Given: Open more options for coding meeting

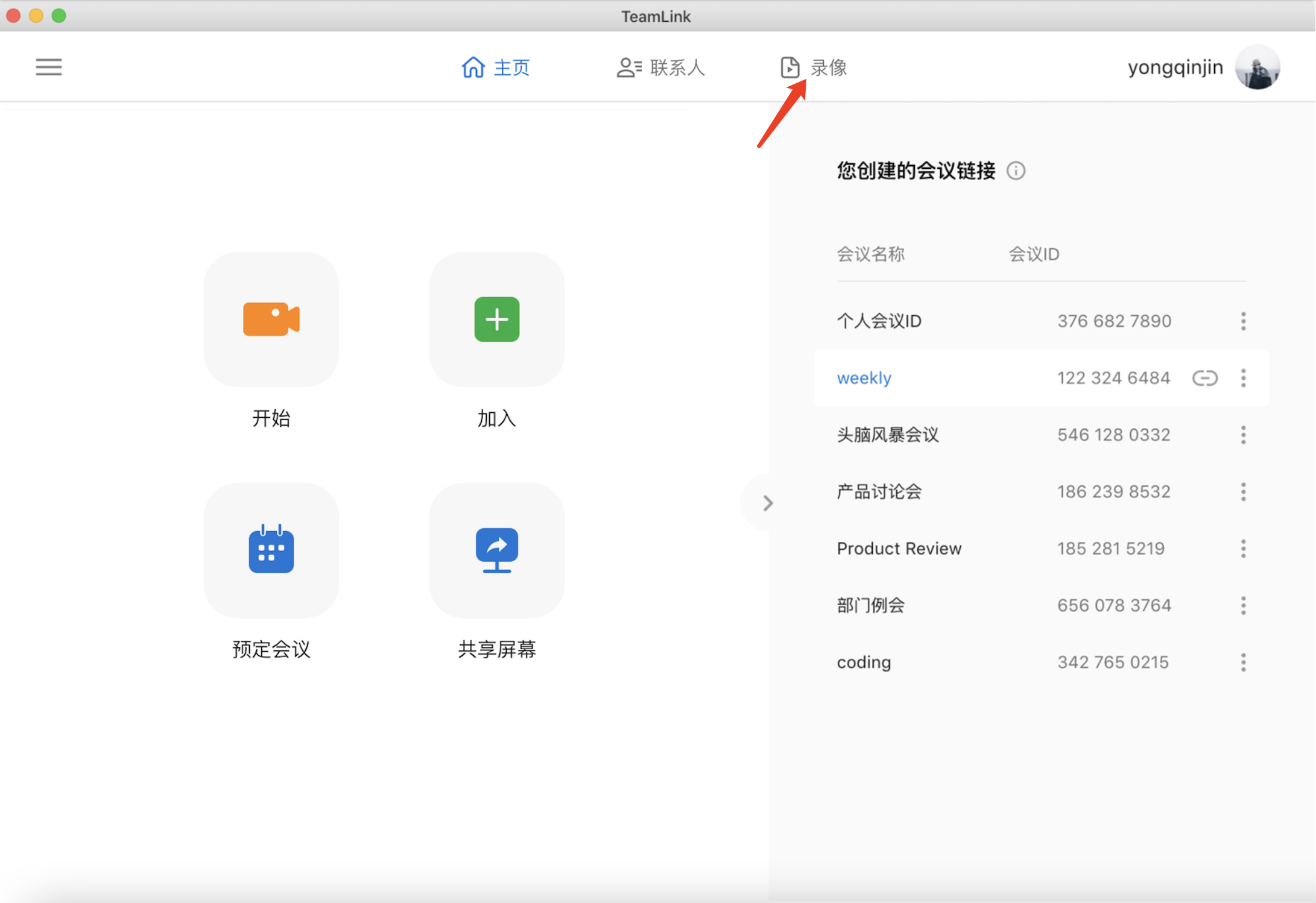Looking at the screenshot, I should (x=1243, y=662).
